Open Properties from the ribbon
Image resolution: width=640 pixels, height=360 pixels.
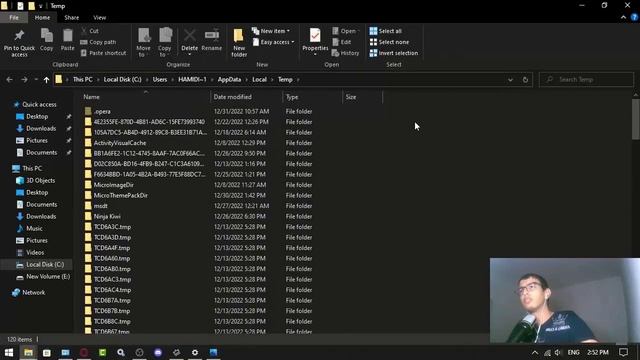[315, 40]
